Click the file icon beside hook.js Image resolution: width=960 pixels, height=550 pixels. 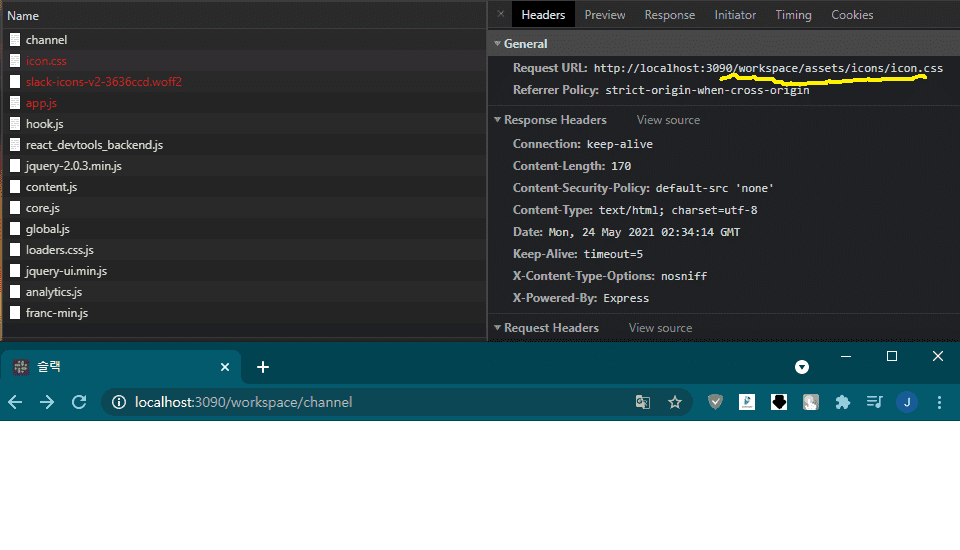click(15, 124)
